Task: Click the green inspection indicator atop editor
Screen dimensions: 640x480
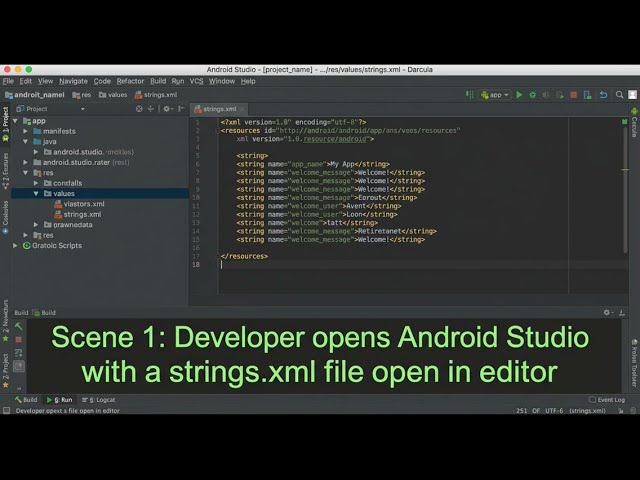Action: coord(624,122)
